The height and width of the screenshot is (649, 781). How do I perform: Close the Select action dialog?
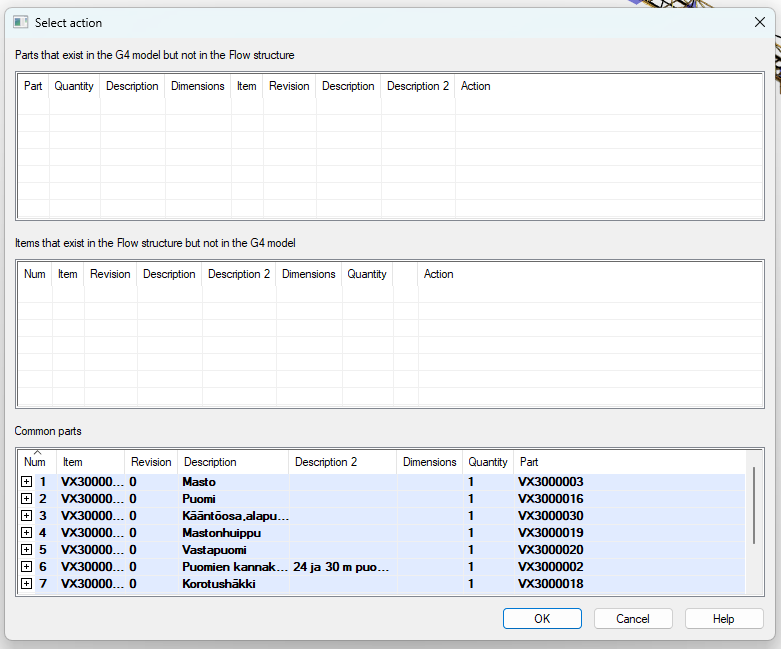coord(759,22)
